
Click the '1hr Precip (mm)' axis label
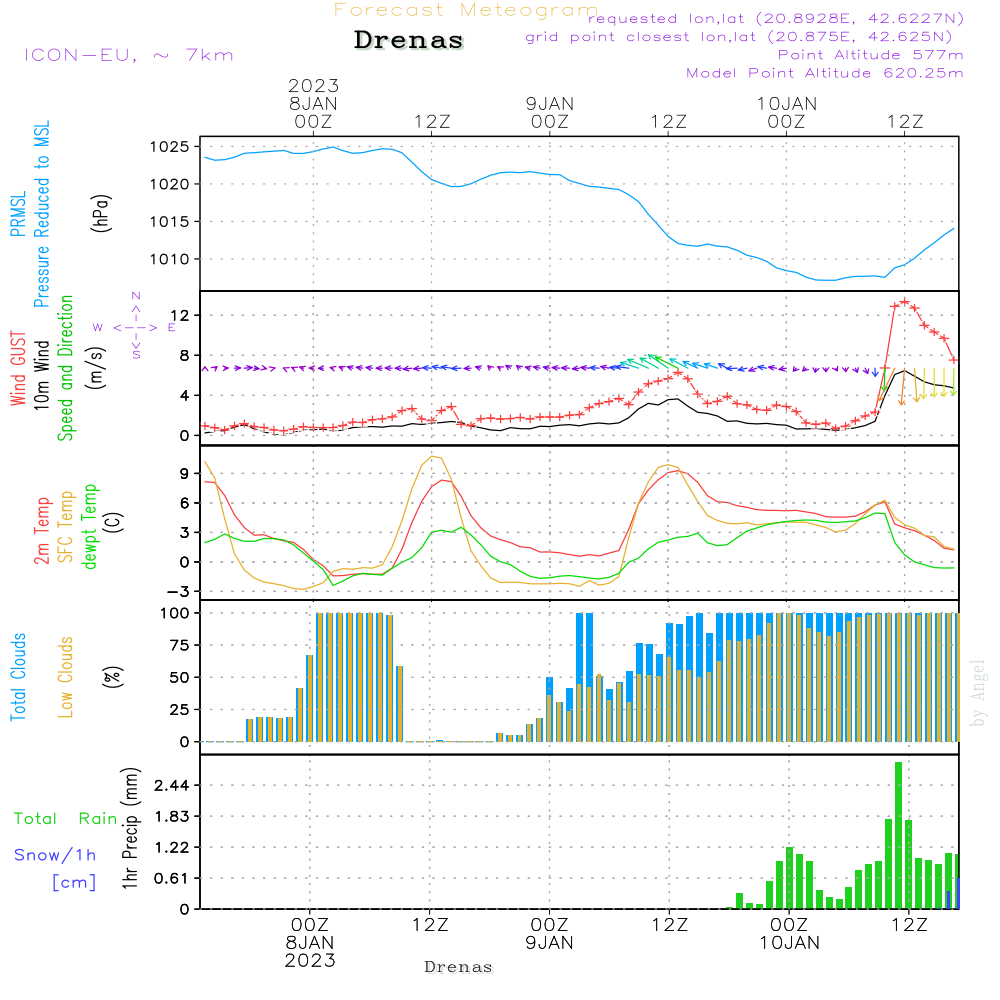[130, 828]
